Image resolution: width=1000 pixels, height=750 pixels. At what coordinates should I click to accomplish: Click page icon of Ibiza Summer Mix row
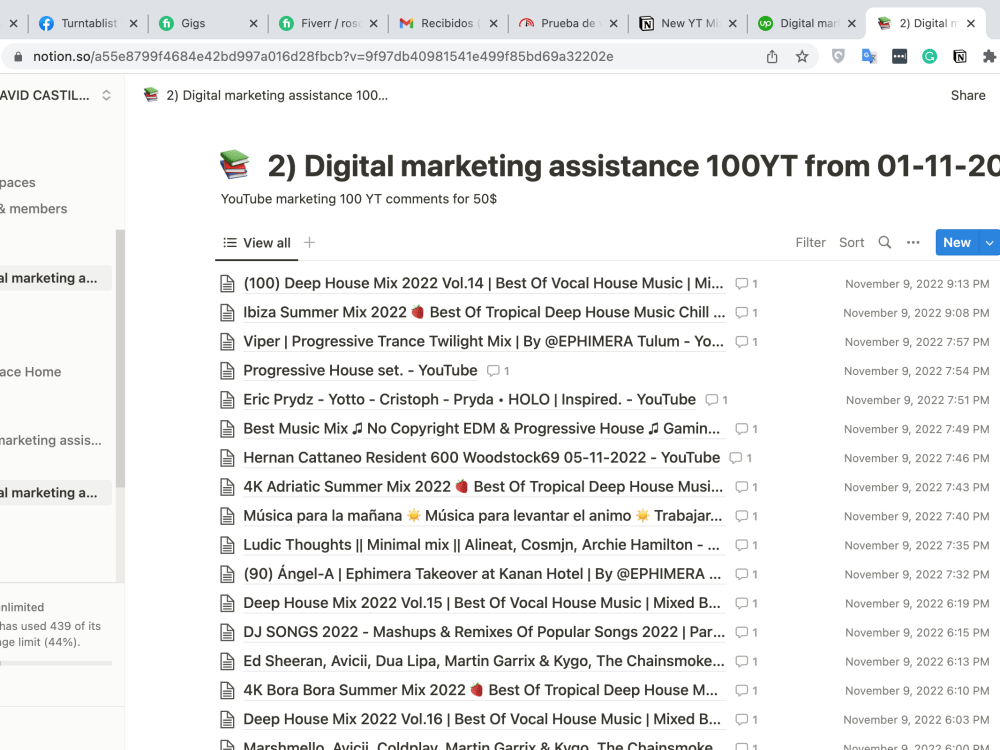[x=227, y=312]
